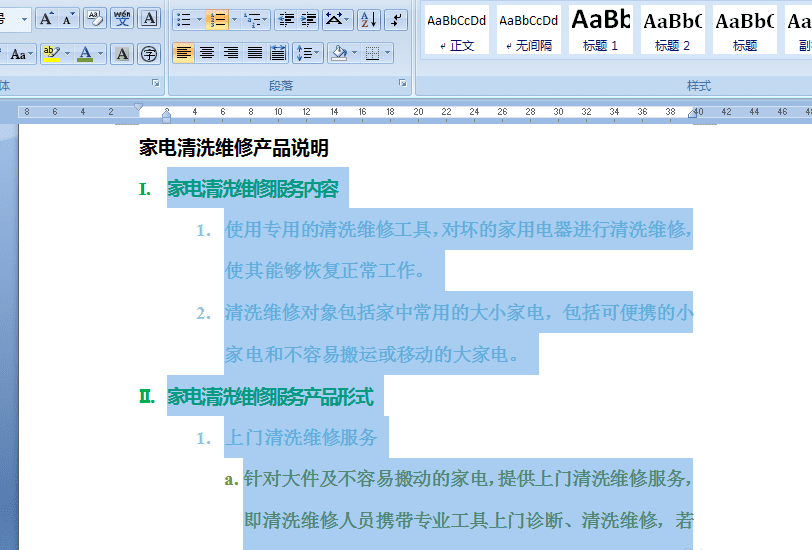Open the Phonetic Guide (wén) tool

click(122, 19)
